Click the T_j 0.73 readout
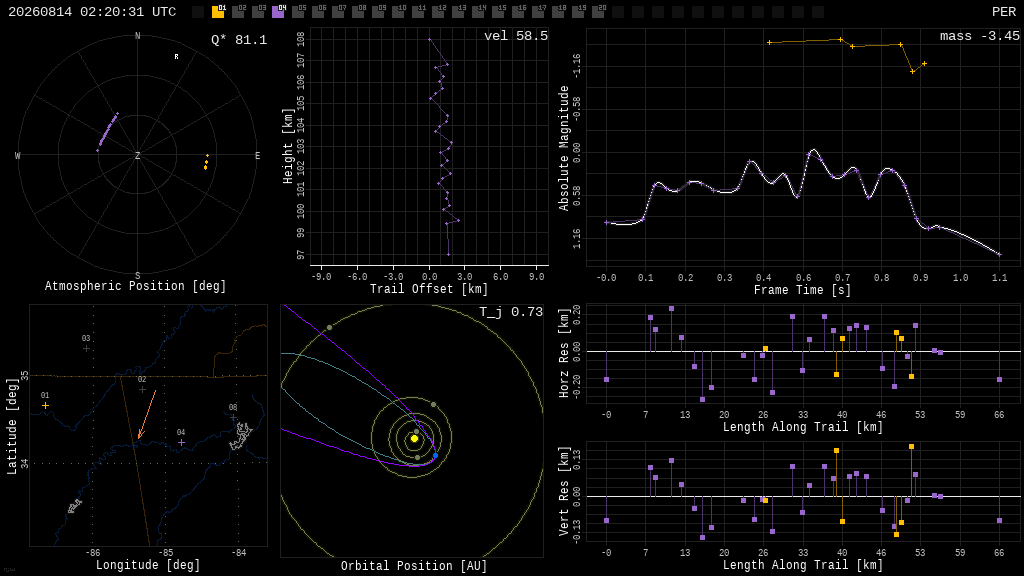The image size is (1024, 576). point(511,312)
